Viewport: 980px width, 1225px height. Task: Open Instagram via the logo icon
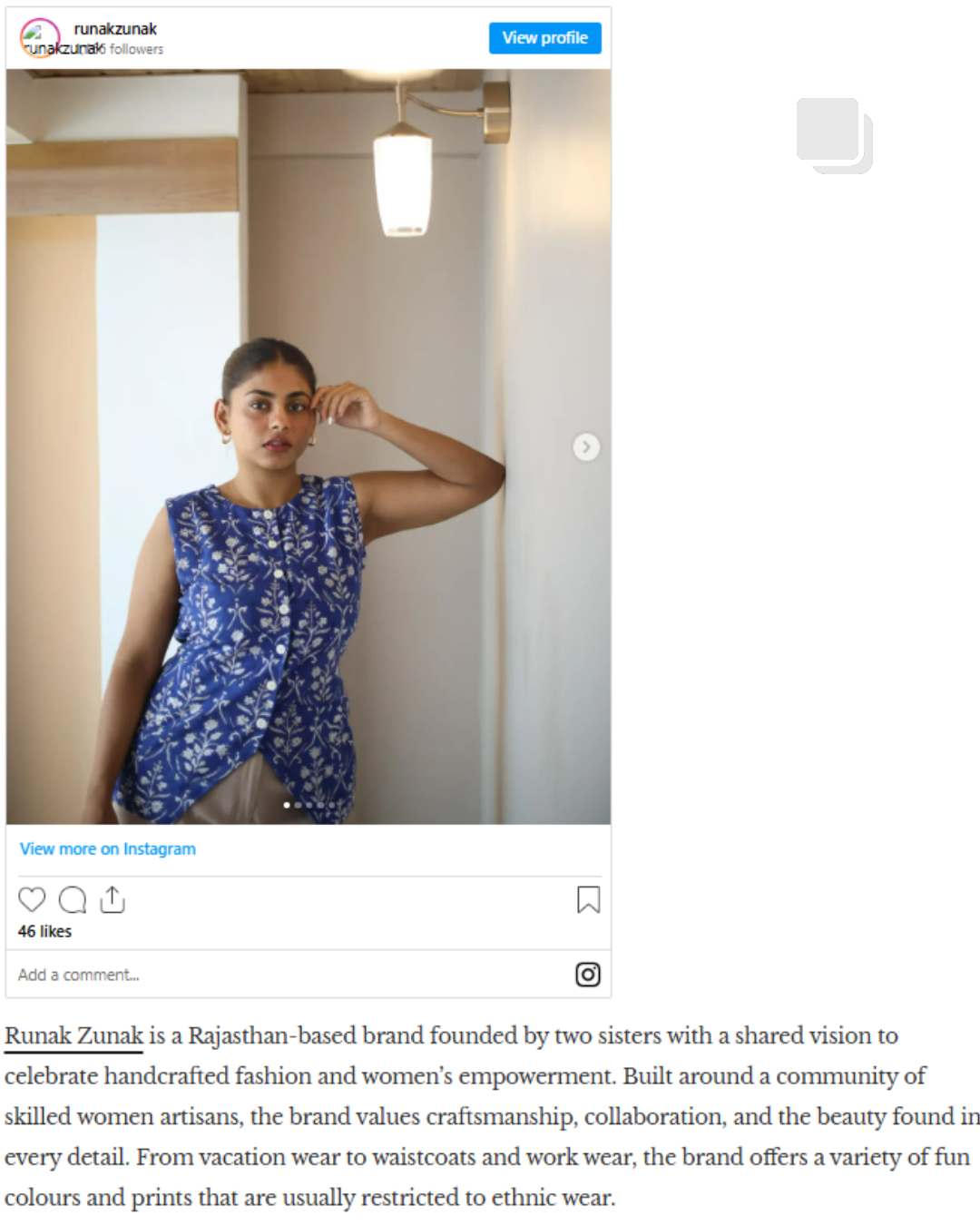588,974
